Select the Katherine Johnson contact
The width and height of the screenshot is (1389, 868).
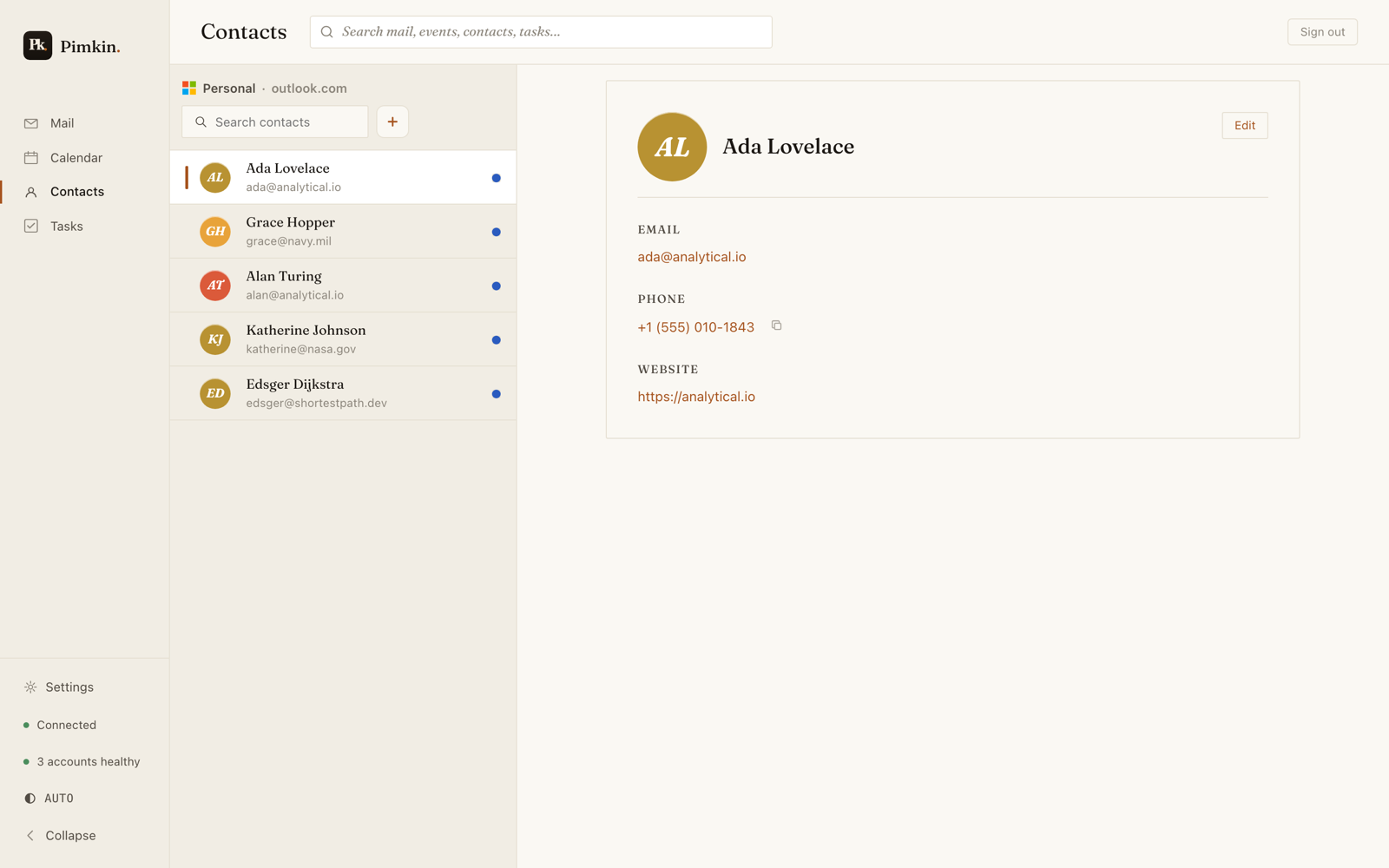pos(343,339)
